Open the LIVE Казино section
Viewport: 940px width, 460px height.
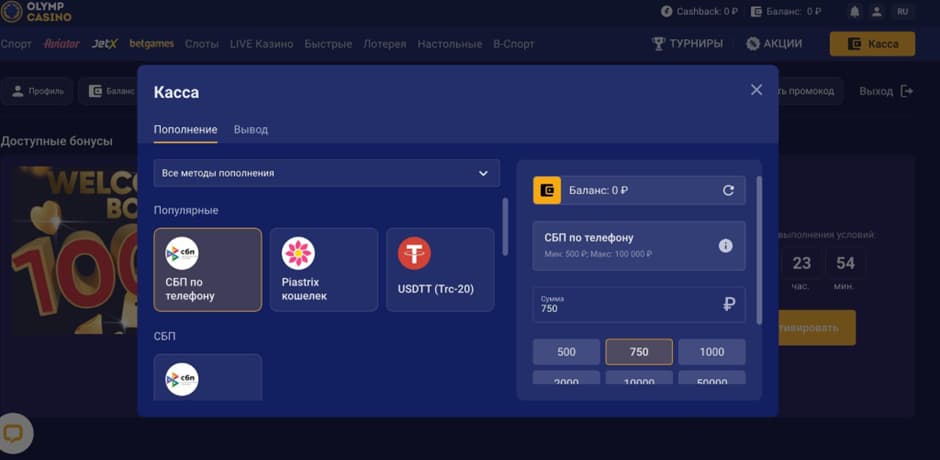click(261, 44)
